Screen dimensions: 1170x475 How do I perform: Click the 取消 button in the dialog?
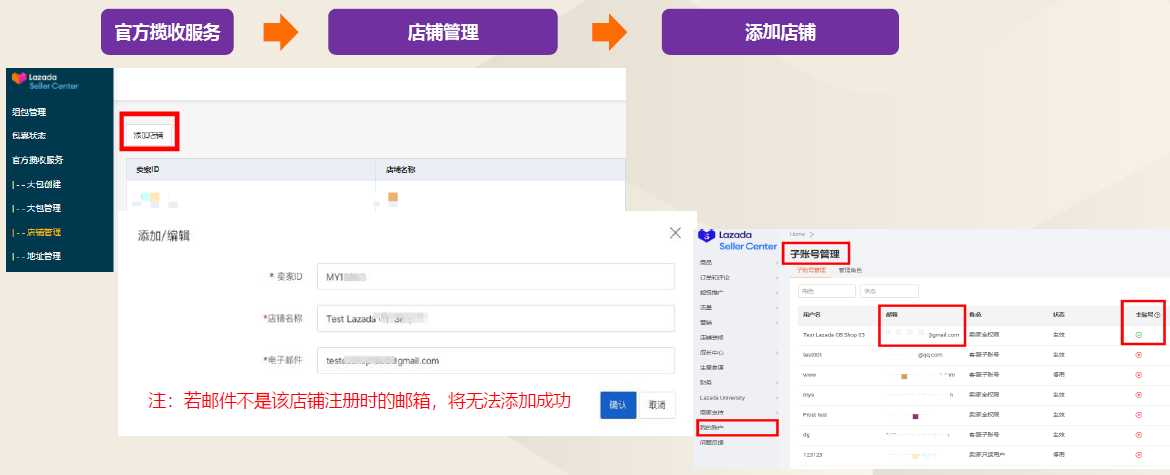tap(657, 406)
